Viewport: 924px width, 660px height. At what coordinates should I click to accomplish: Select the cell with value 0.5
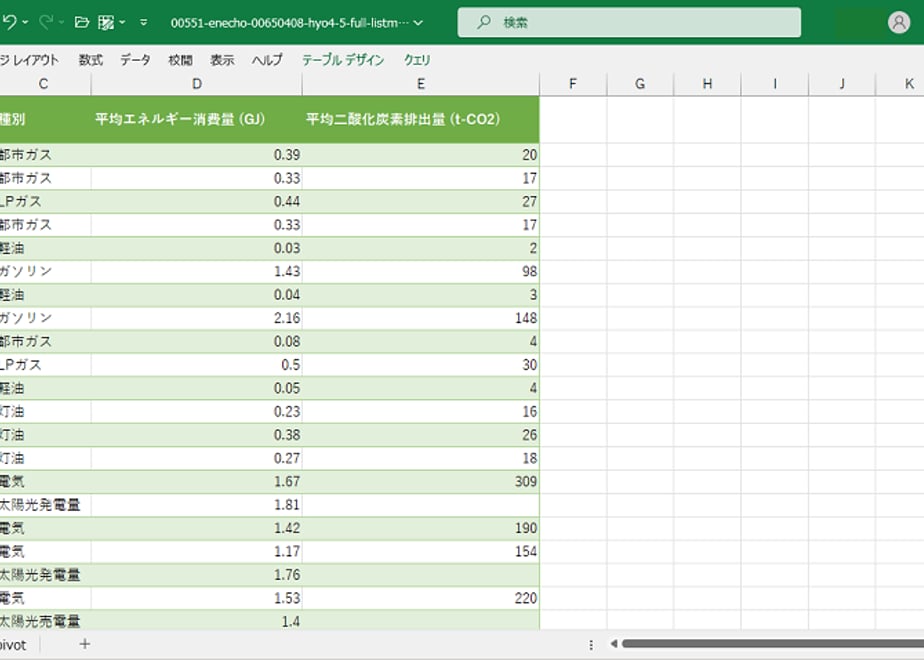(197, 365)
